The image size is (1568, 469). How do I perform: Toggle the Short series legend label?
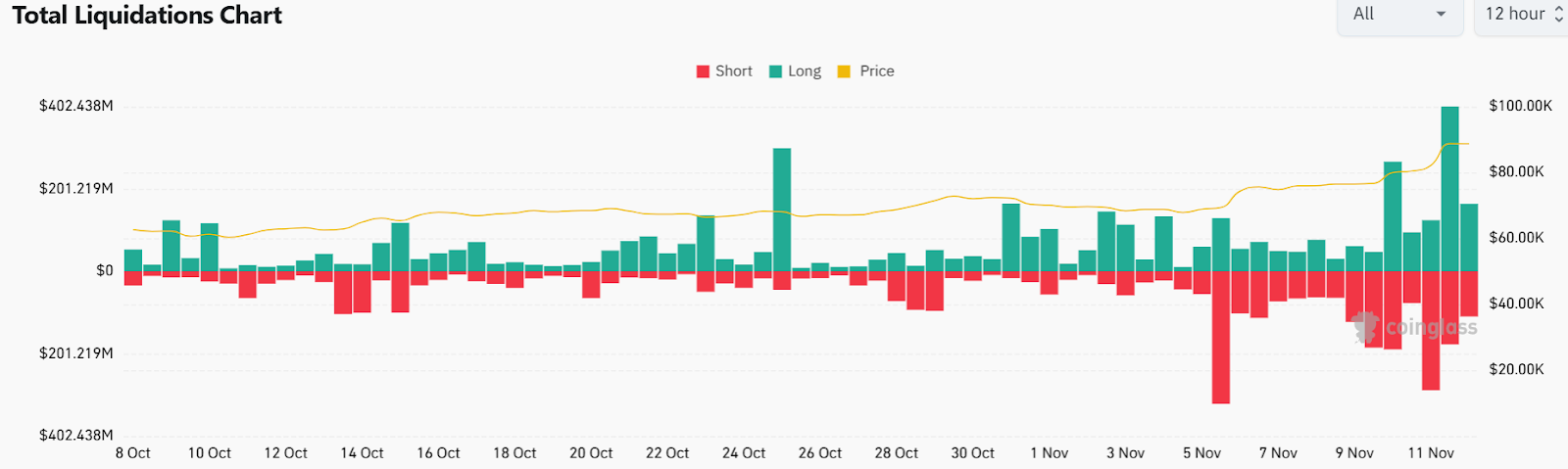733,71
